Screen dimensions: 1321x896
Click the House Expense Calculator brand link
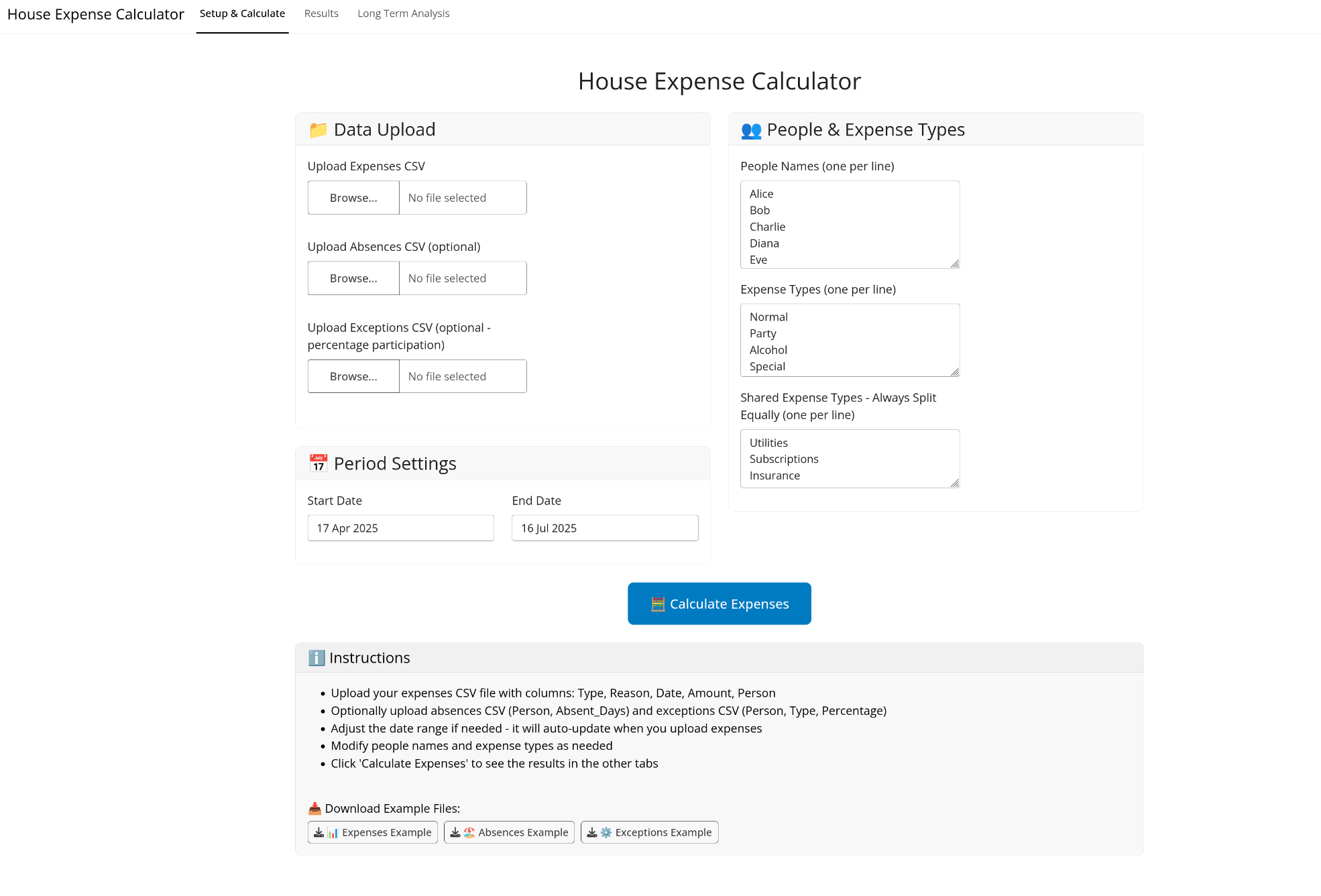click(x=95, y=15)
